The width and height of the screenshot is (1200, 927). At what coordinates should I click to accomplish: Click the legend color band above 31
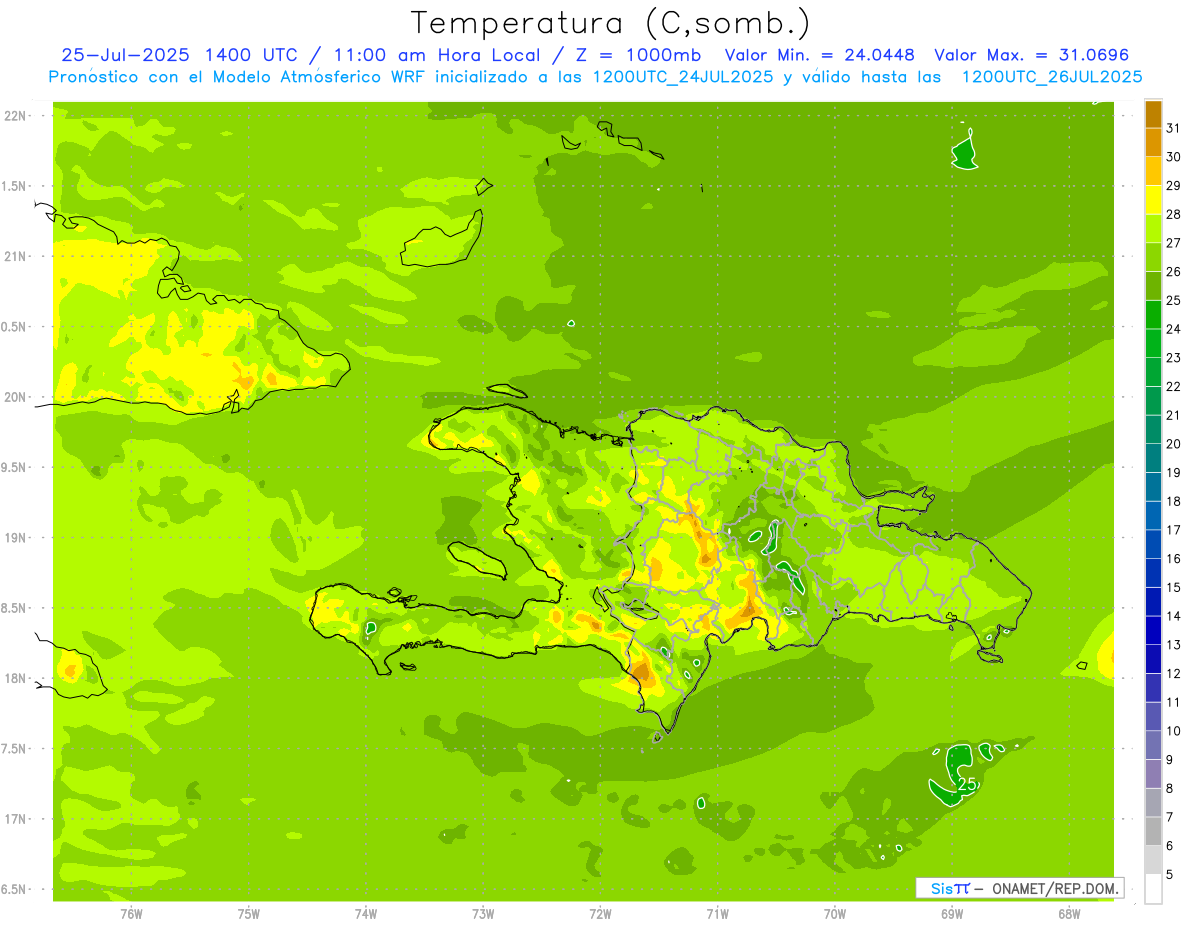pyautogui.click(x=1153, y=114)
